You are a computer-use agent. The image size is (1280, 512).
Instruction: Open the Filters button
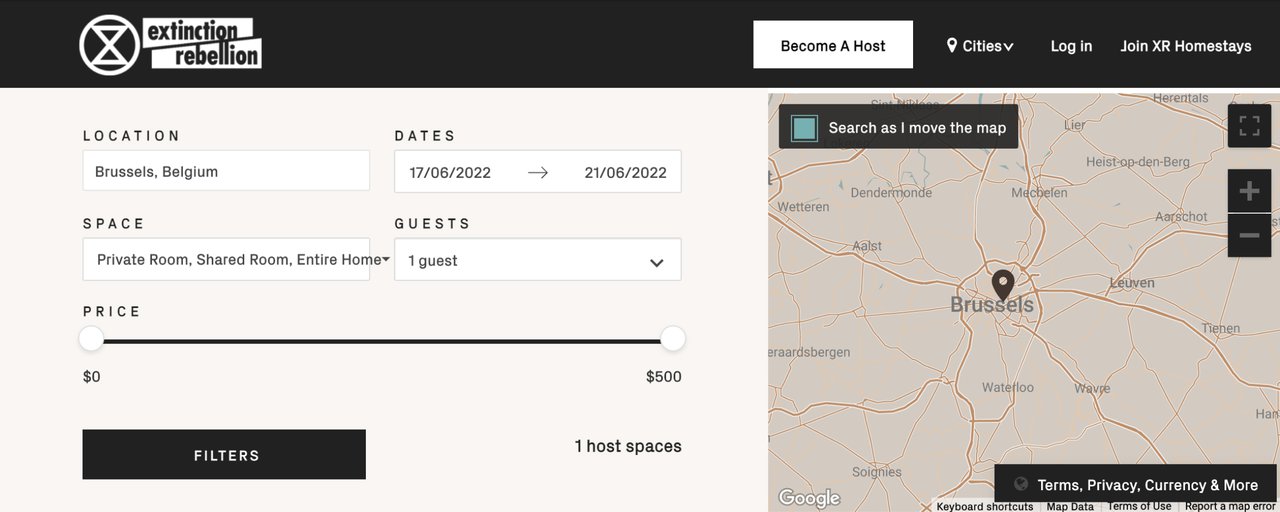click(x=224, y=455)
